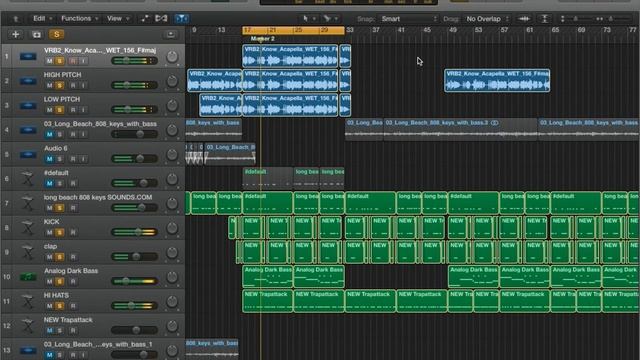This screenshot has height=360, width=640.
Task: Record-enable the clap track
Action: [x=73, y=257]
